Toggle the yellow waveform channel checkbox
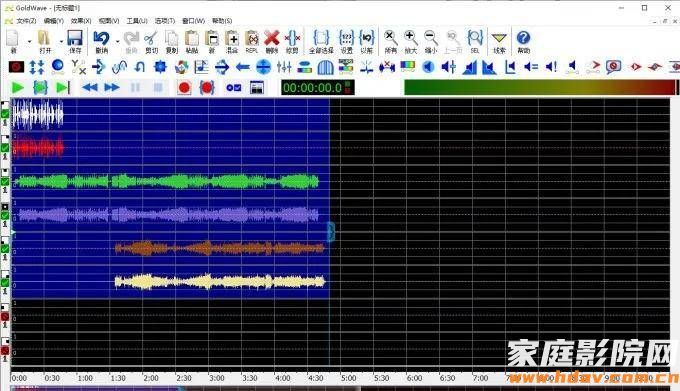680x391 pixels. click(5, 283)
